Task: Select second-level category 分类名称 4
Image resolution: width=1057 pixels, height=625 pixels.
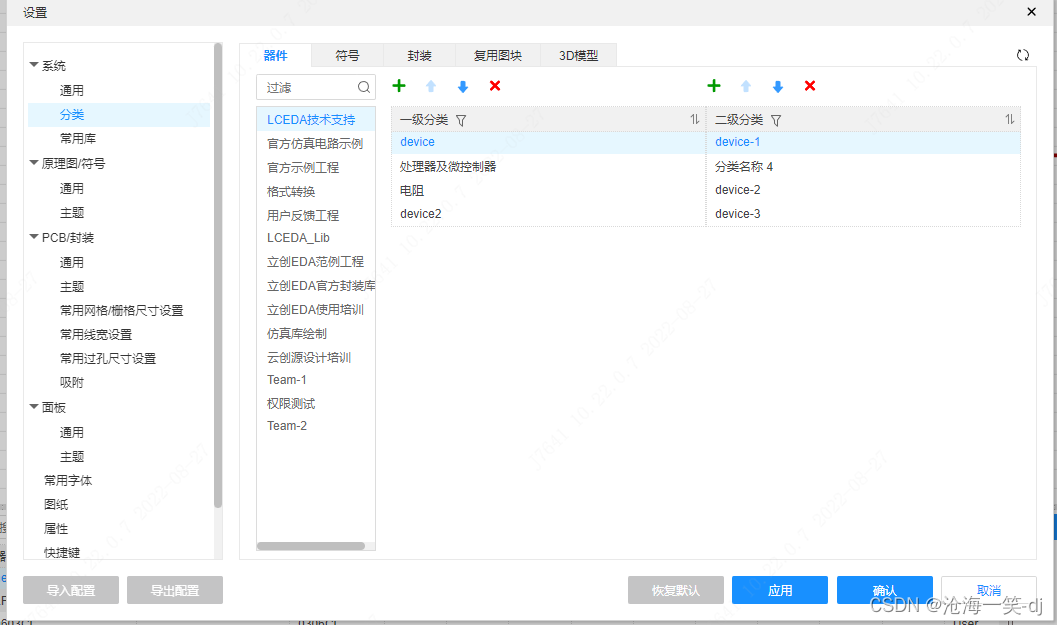Action: click(x=863, y=166)
